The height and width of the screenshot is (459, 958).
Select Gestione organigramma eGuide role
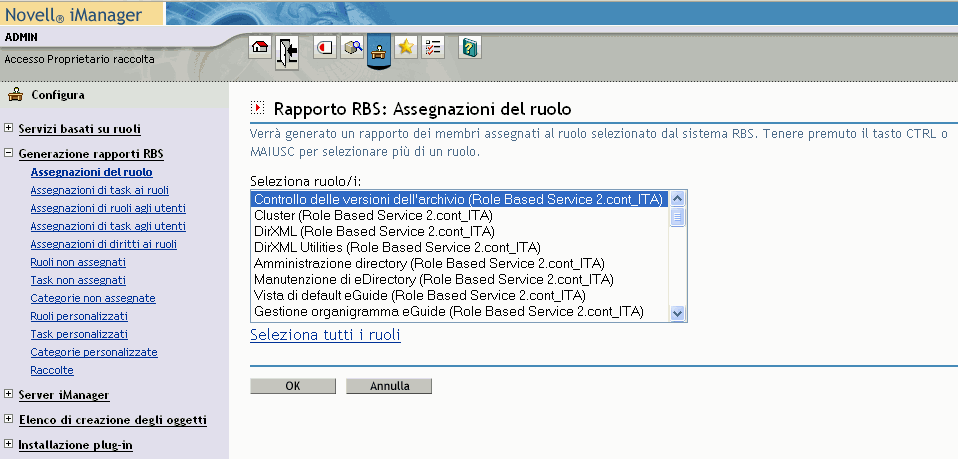pos(459,311)
